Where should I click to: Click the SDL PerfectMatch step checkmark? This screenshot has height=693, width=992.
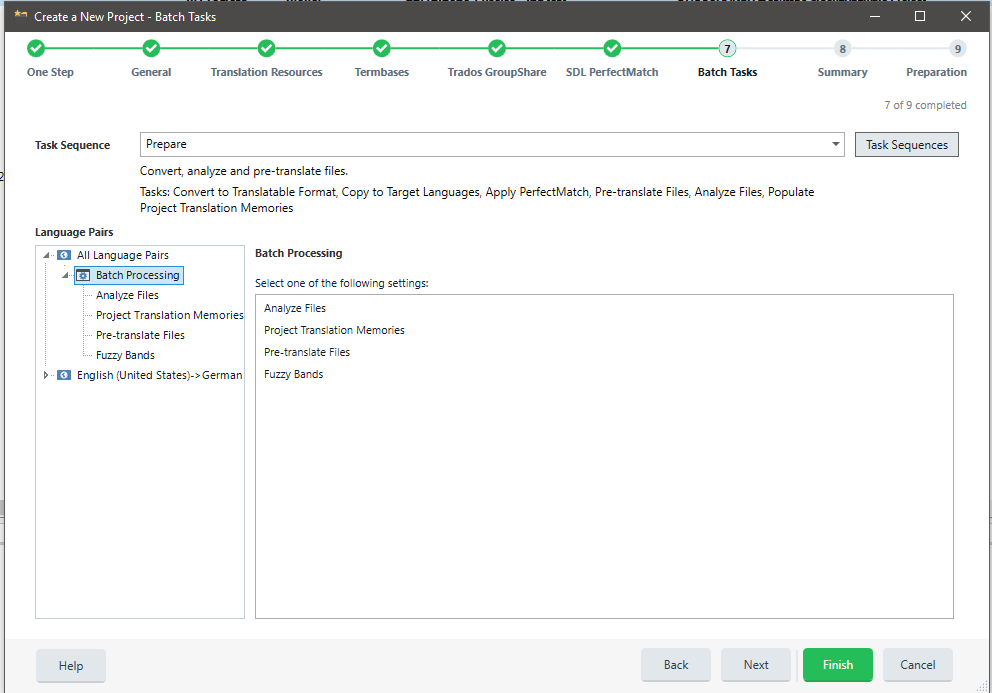[612, 49]
